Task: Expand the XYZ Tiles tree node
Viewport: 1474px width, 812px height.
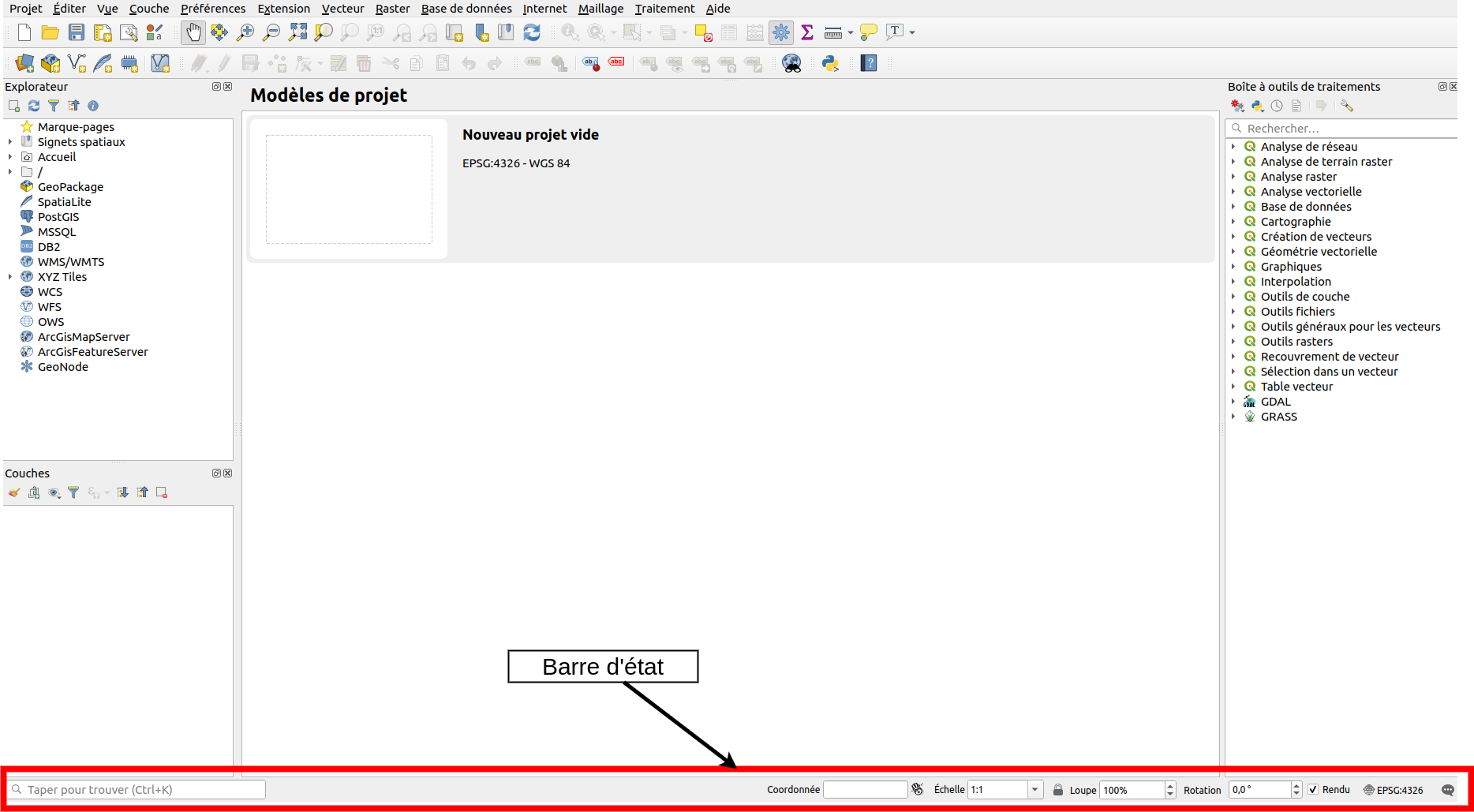Action: (x=10, y=277)
